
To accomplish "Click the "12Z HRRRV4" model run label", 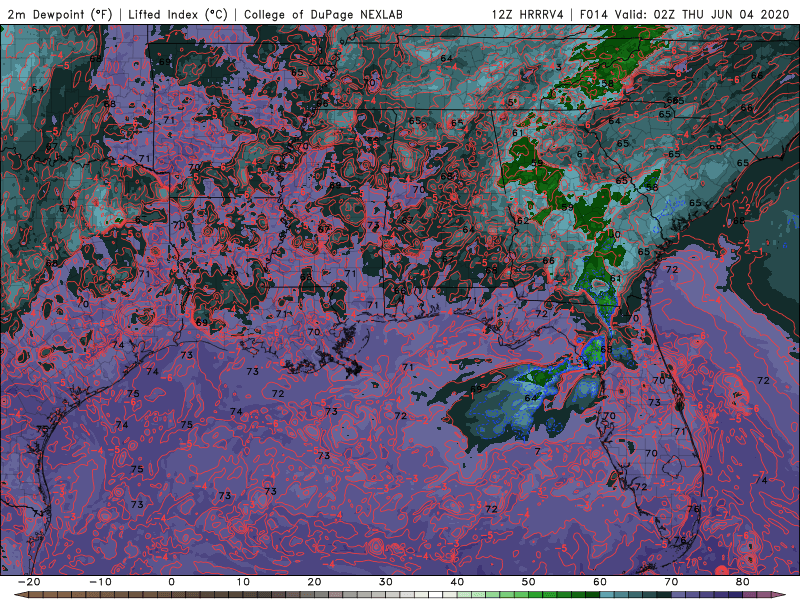I will click(x=528, y=15).
